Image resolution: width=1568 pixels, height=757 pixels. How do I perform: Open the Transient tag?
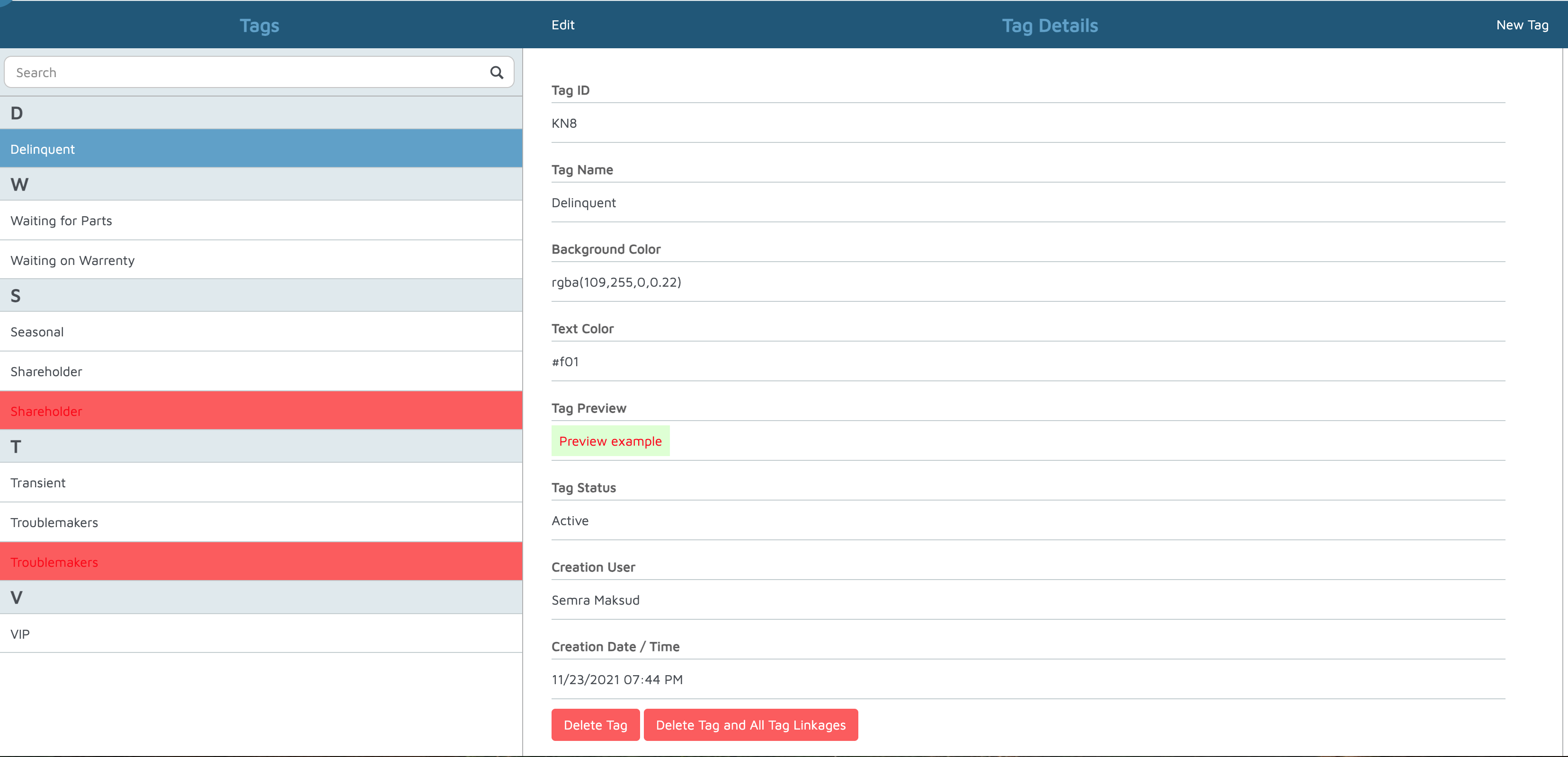pyautogui.click(x=260, y=483)
